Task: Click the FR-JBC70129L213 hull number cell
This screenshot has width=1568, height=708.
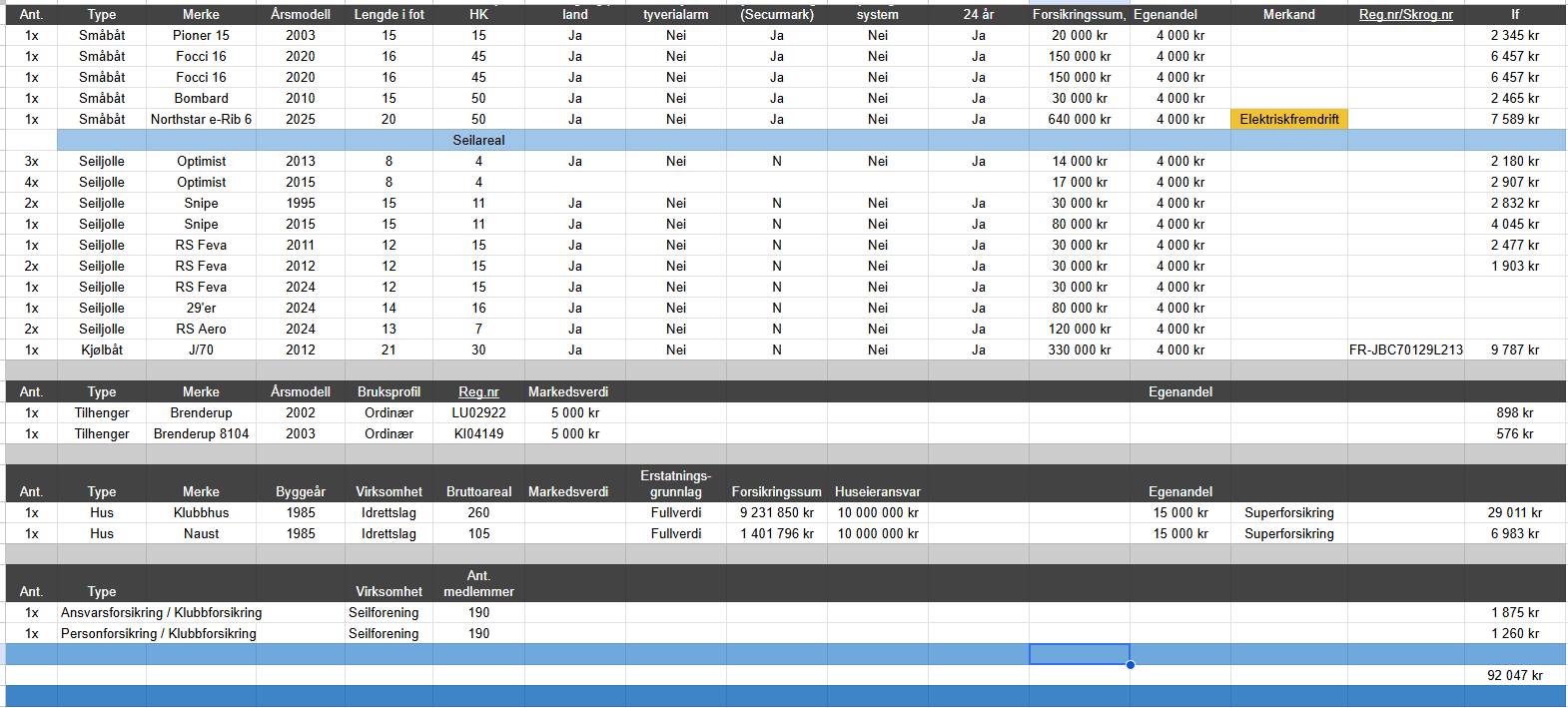Action: point(1405,350)
